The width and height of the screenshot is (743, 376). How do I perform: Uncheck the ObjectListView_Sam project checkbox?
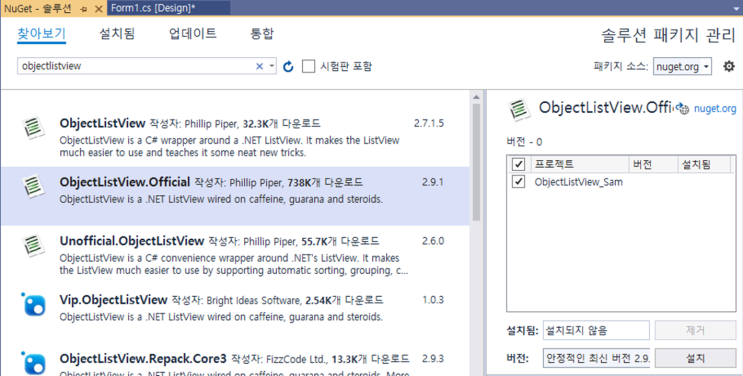pos(518,182)
